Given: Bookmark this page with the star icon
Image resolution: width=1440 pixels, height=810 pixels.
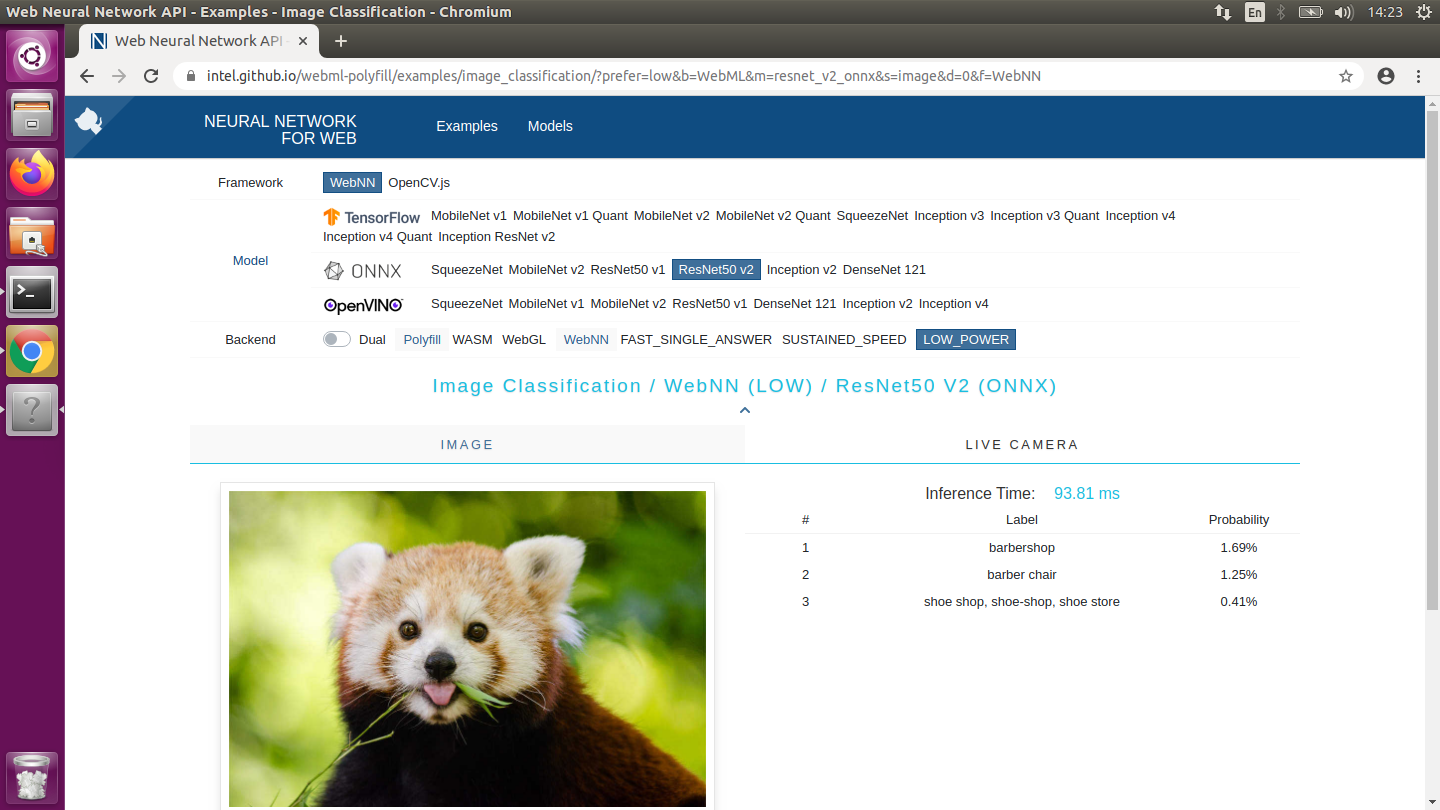Looking at the screenshot, I should tap(1346, 76).
